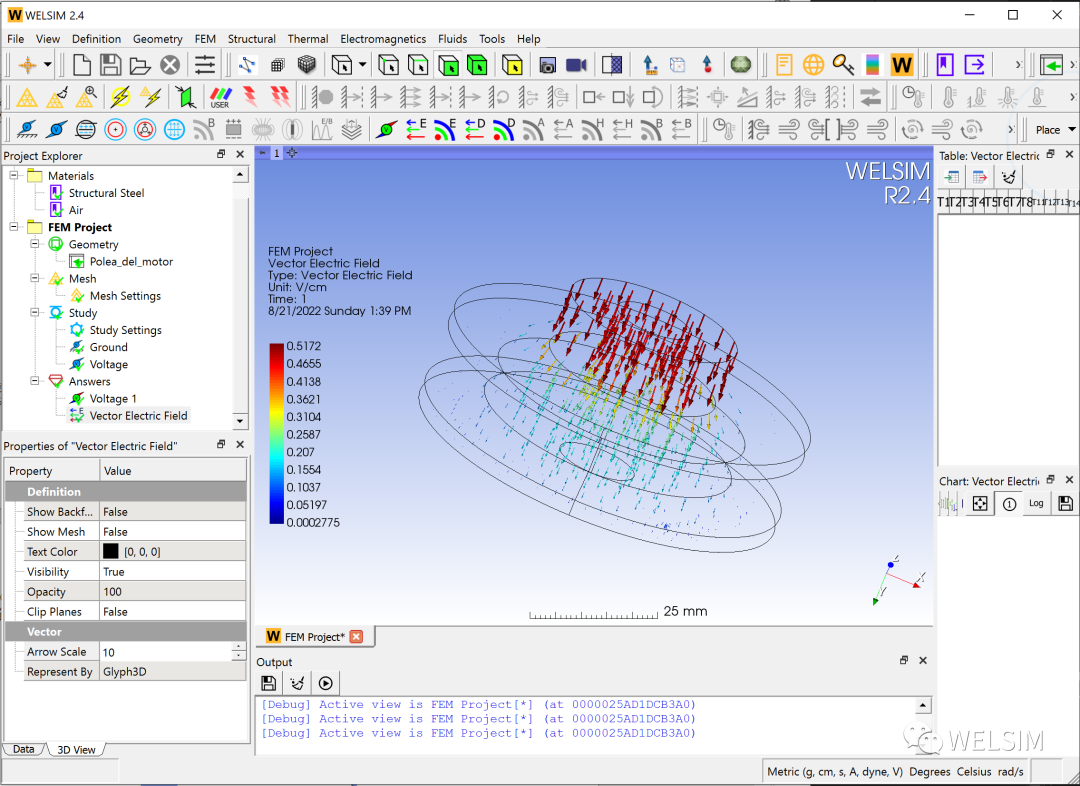The image size is (1080, 786).
Task: Click the gray X close-project icon
Action: [x=169, y=65]
